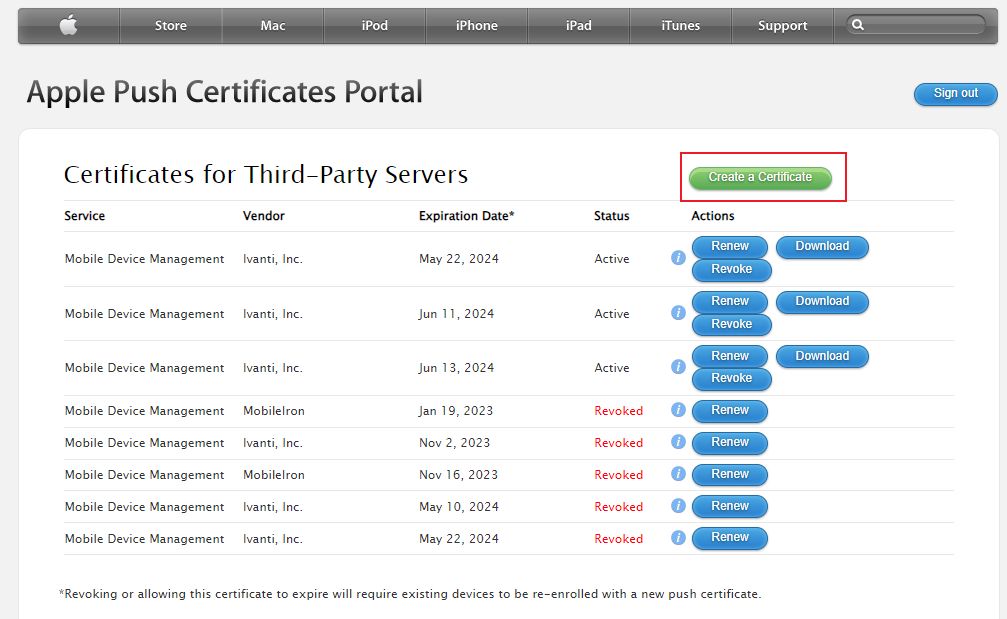
Task: Click the search magnifier icon
Action: tap(858, 25)
